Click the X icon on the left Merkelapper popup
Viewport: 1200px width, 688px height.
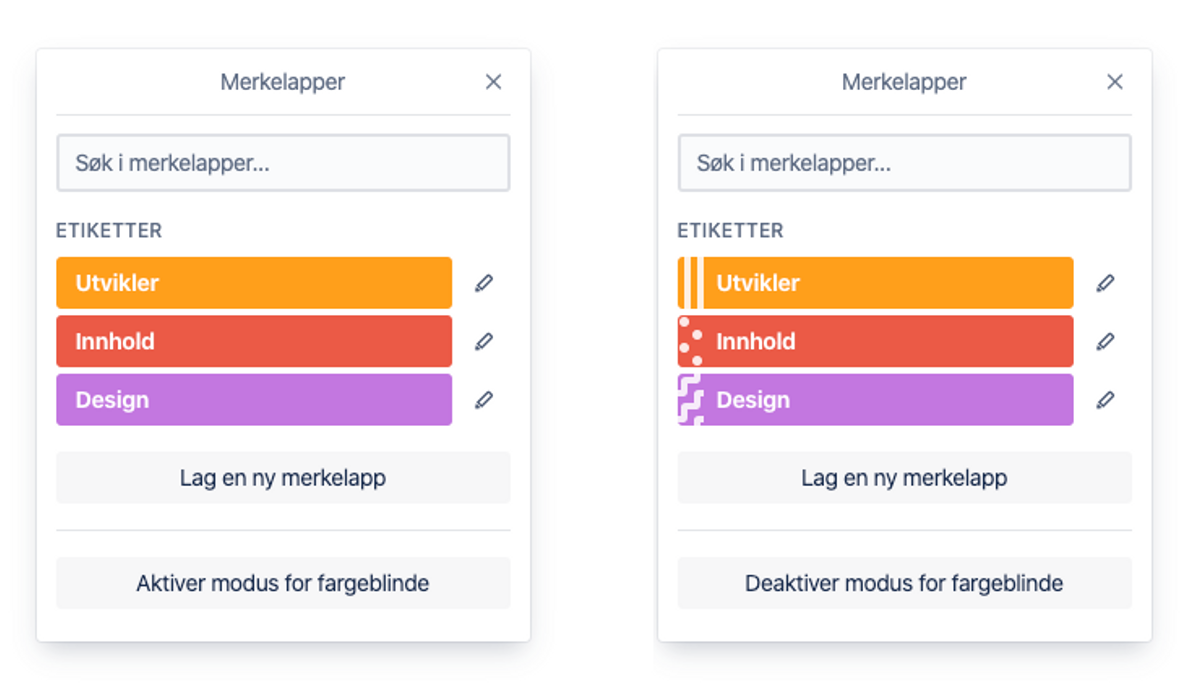[493, 82]
